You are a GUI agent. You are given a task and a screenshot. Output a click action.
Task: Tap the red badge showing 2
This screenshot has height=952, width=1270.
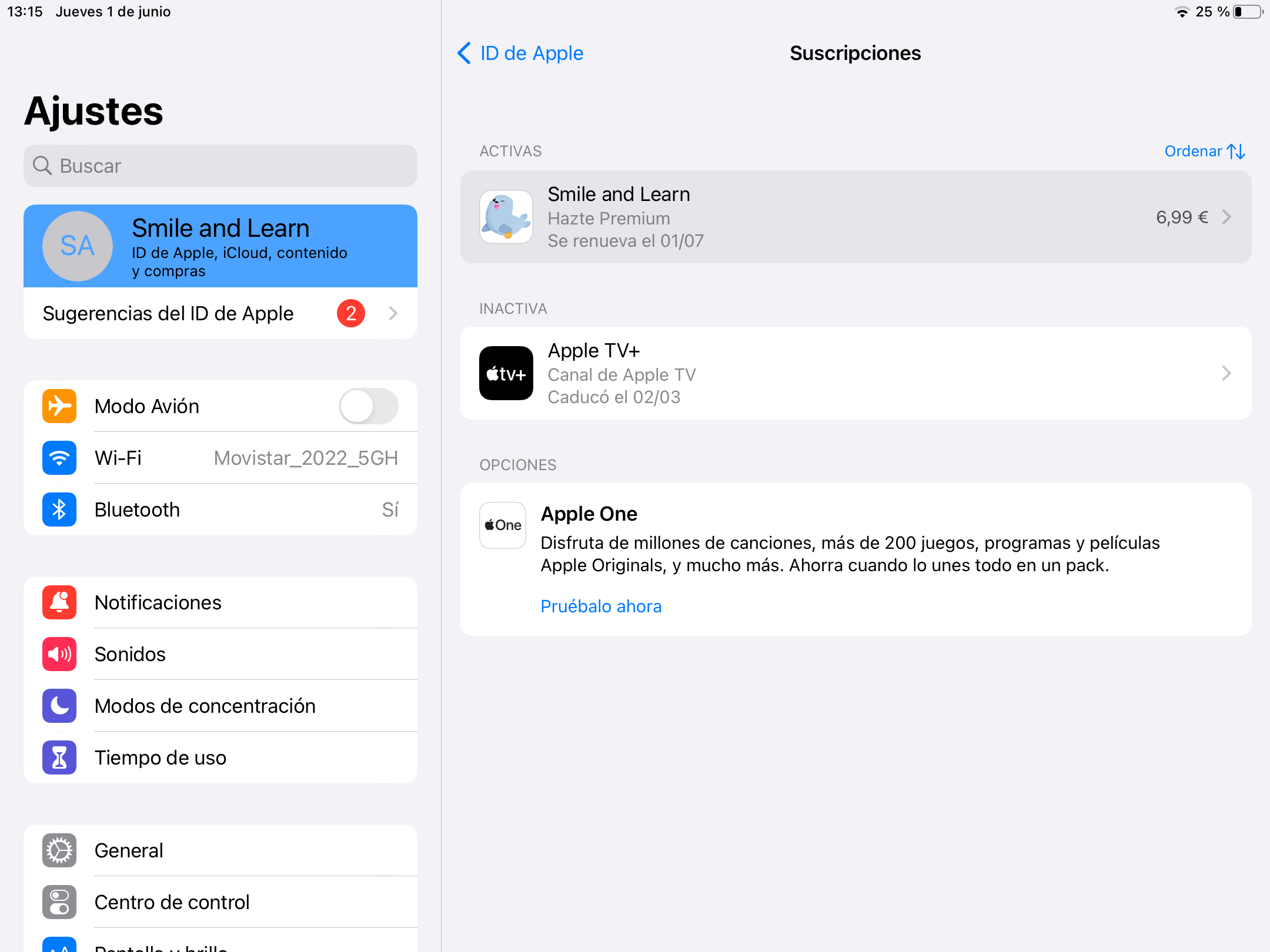(351, 313)
